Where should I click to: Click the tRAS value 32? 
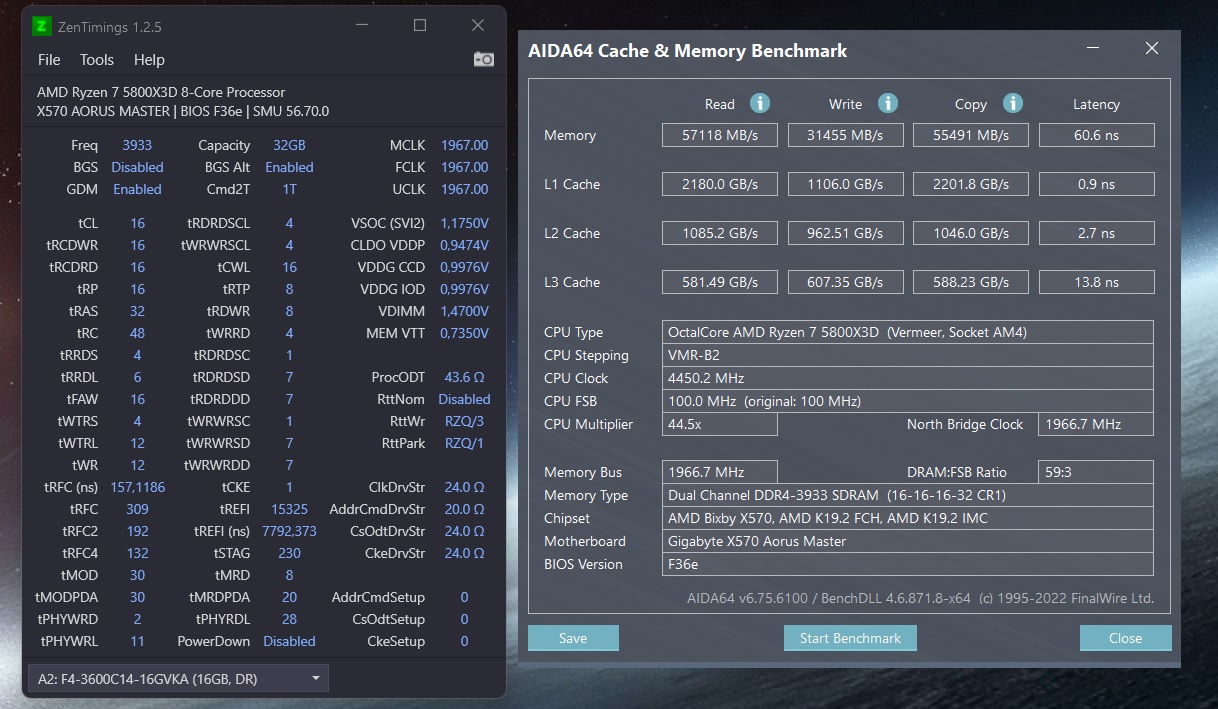(137, 311)
